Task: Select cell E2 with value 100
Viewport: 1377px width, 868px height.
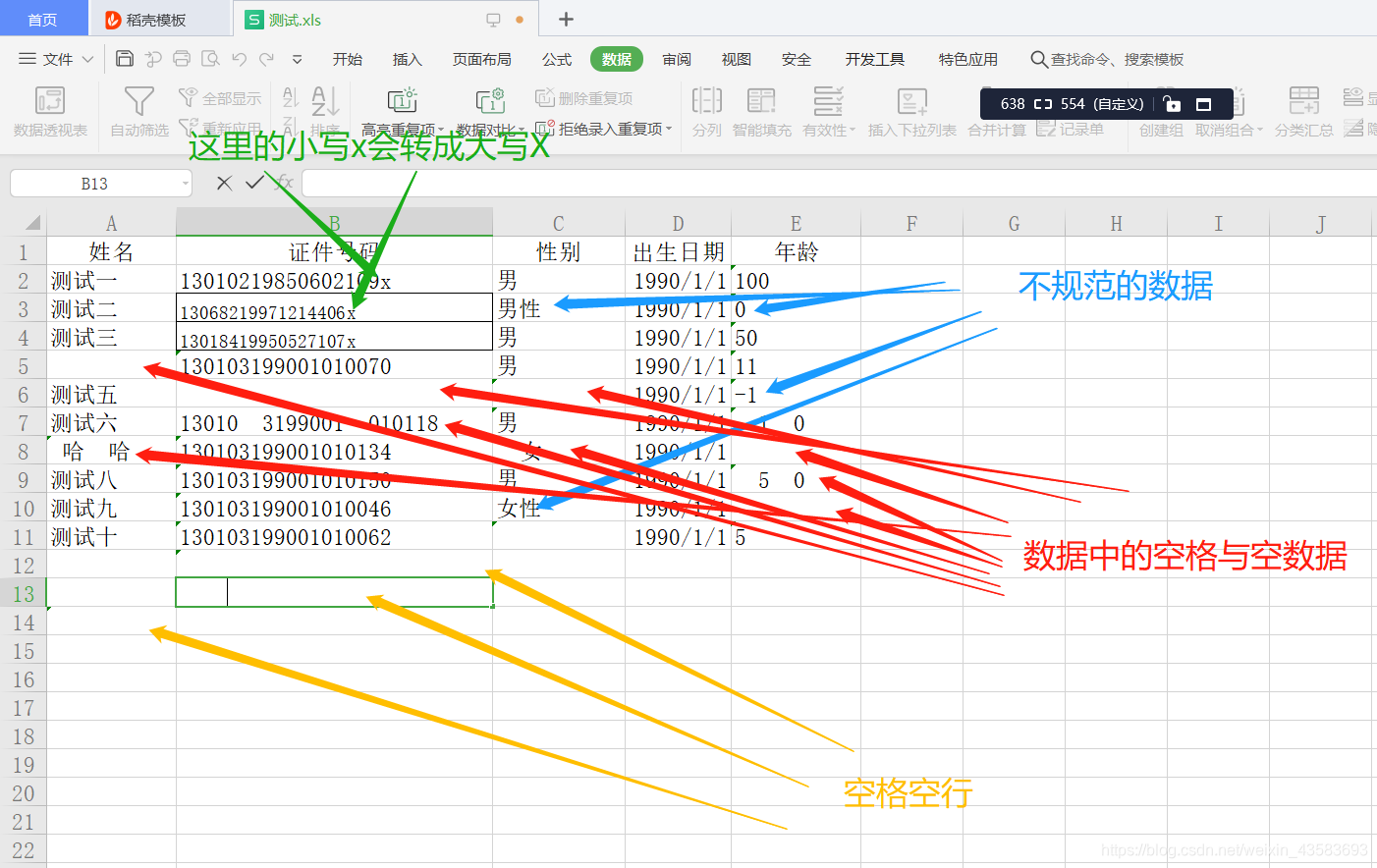Action: 796,281
